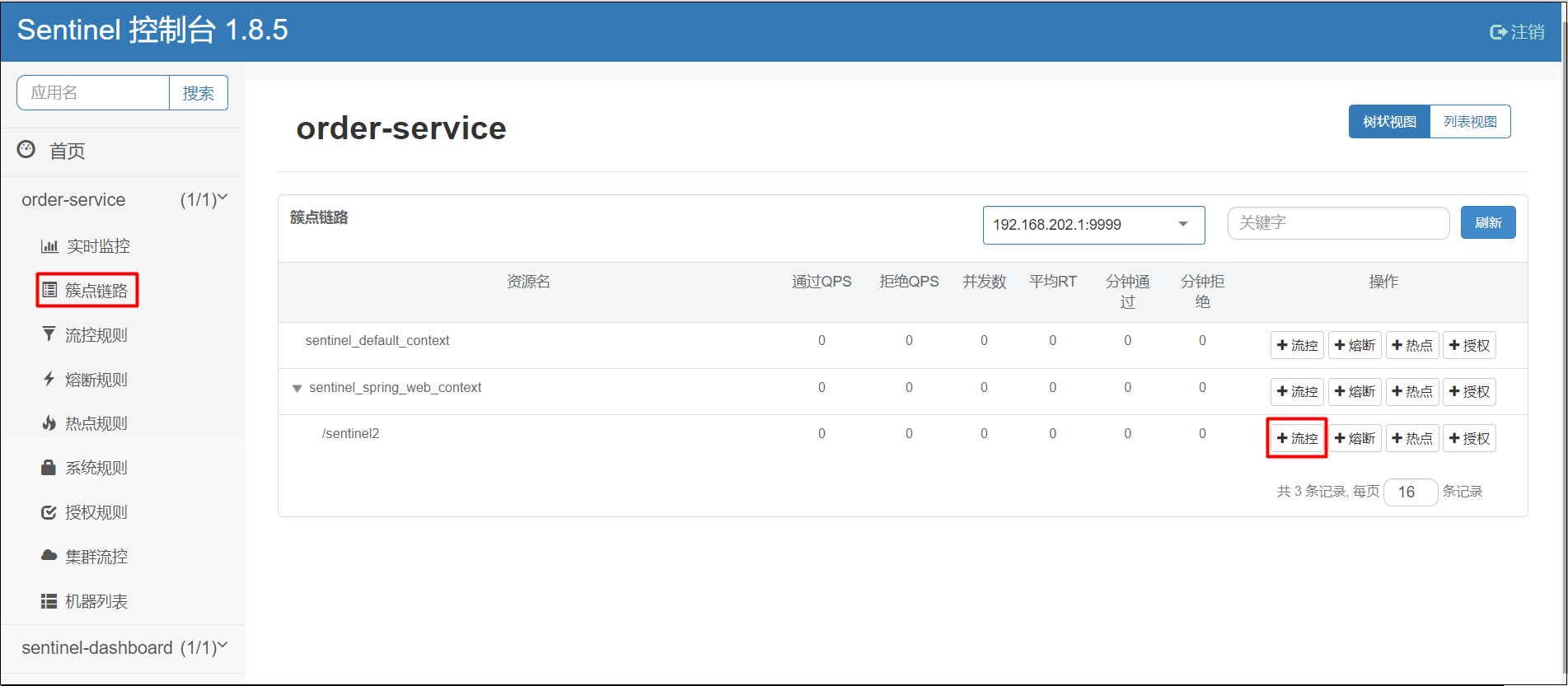The image size is (1568, 686).
Task: Click the 刷新 refresh button
Action: click(x=1488, y=222)
